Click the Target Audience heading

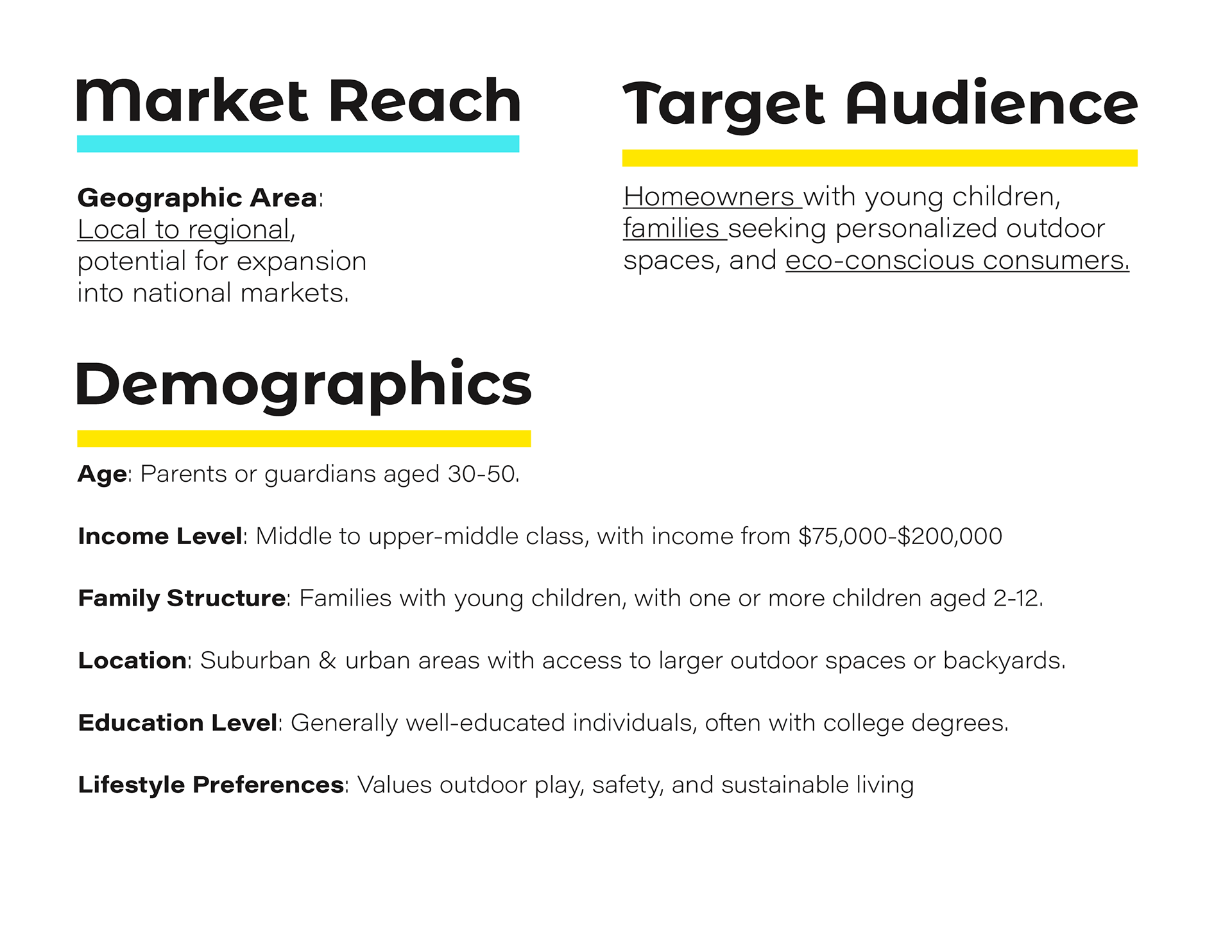click(880, 105)
